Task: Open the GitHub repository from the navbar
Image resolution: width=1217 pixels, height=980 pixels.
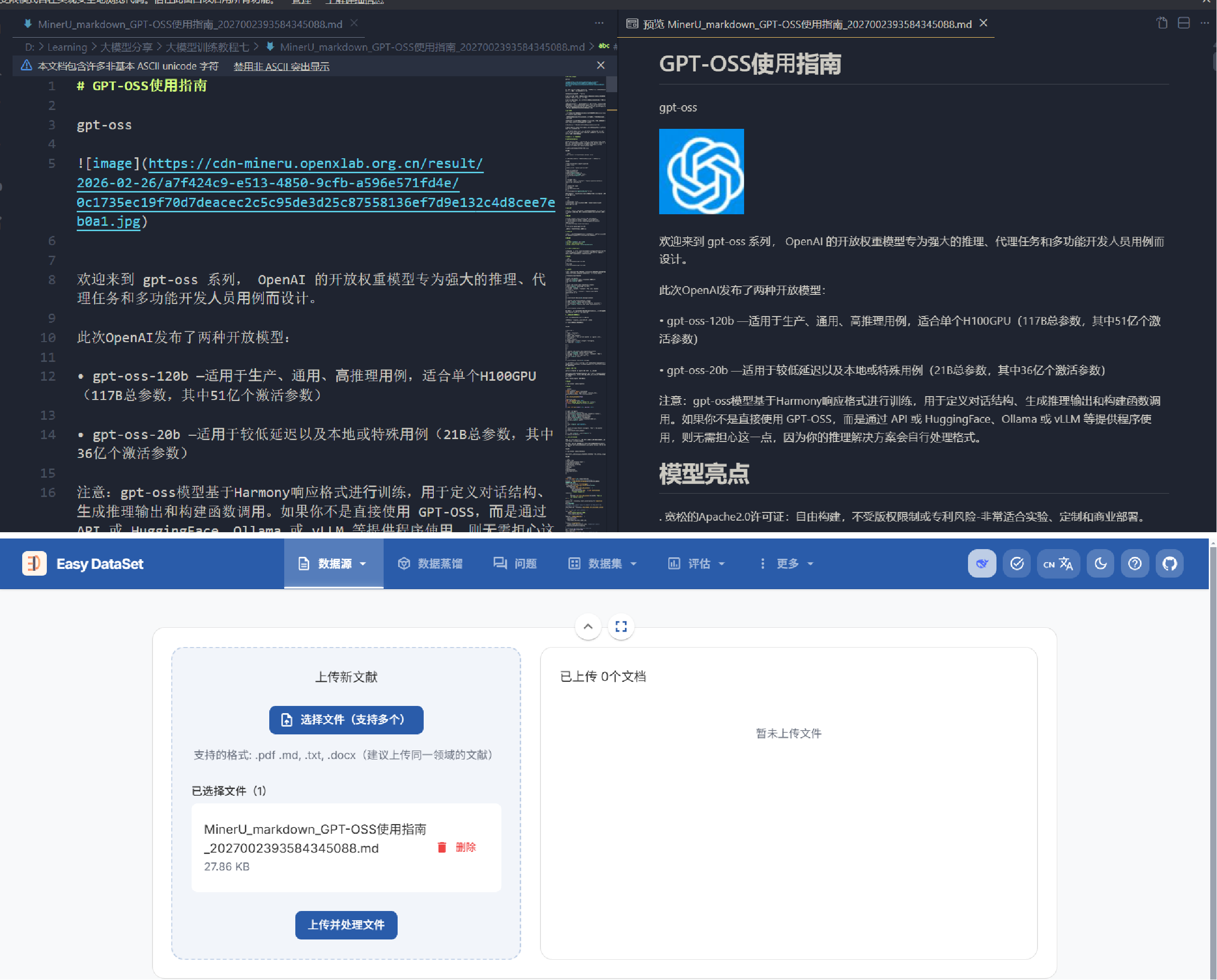Action: [1169, 564]
